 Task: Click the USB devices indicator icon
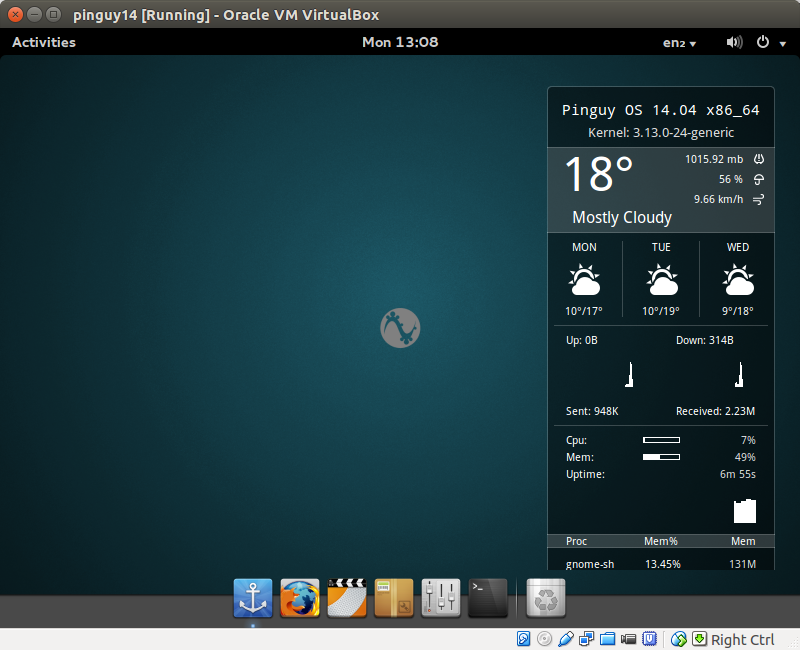(x=566, y=639)
